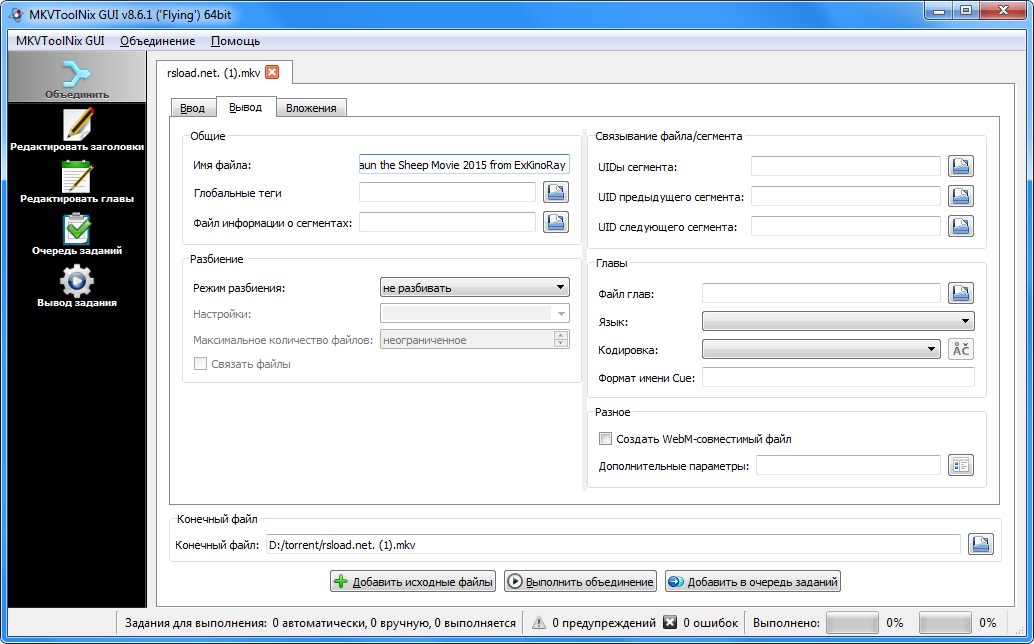Screen dimensions: 1034x644
Task: Click the Глобальные теги input field
Action: point(447,192)
